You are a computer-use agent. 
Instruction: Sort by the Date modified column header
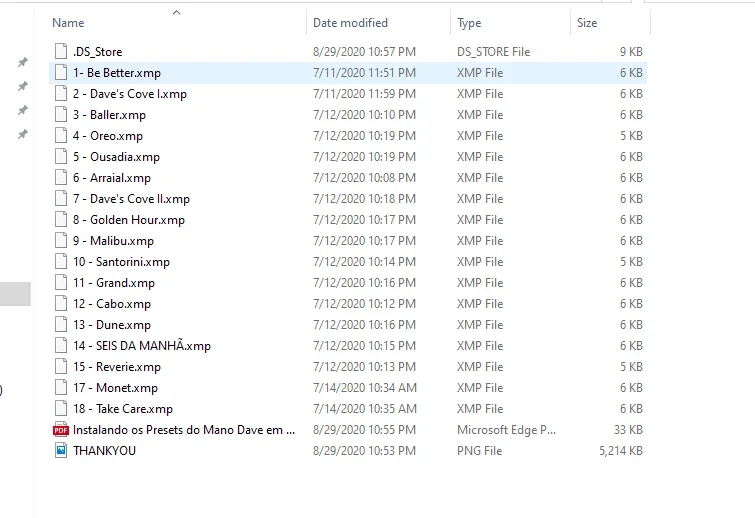(350, 23)
